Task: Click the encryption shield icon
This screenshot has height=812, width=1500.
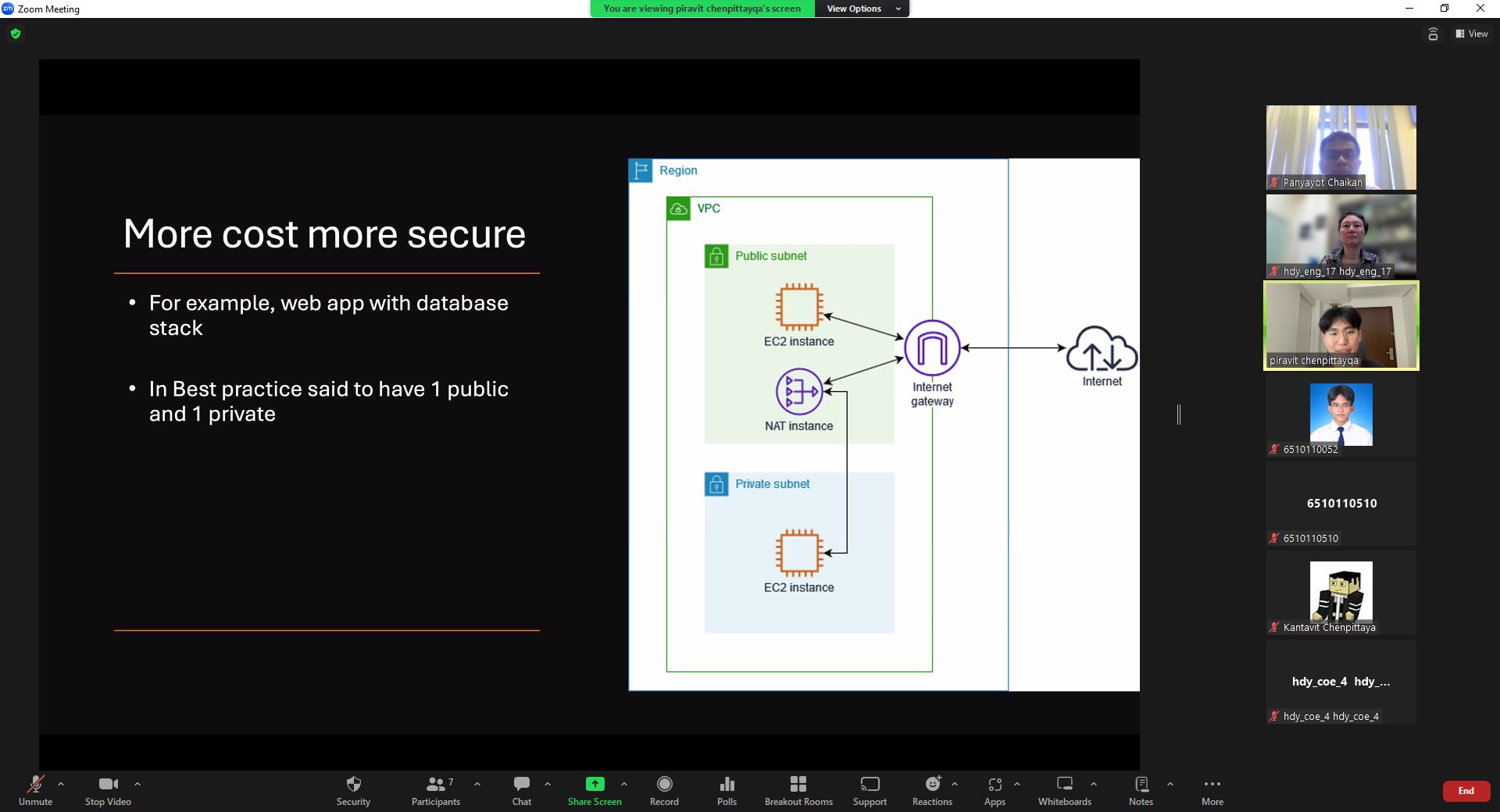Action: pyautogui.click(x=16, y=34)
